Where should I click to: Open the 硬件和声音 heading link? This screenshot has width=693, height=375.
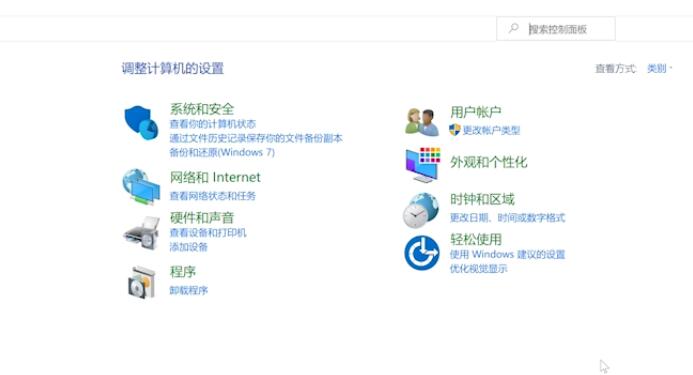pos(202,218)
